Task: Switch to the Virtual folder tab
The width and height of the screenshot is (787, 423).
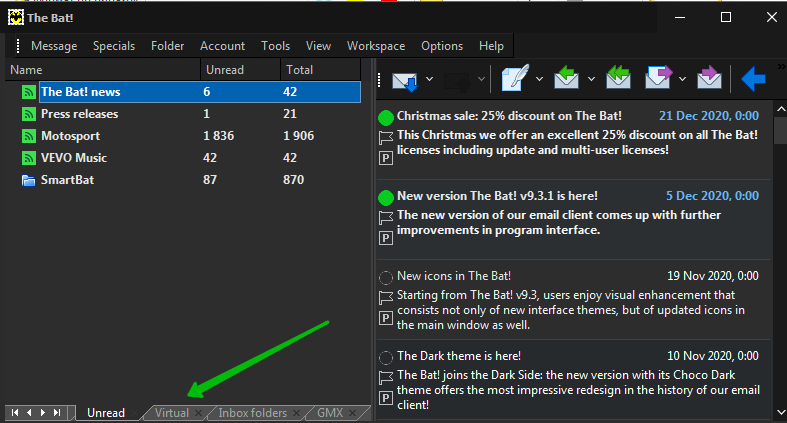Action: coord(172,413)
